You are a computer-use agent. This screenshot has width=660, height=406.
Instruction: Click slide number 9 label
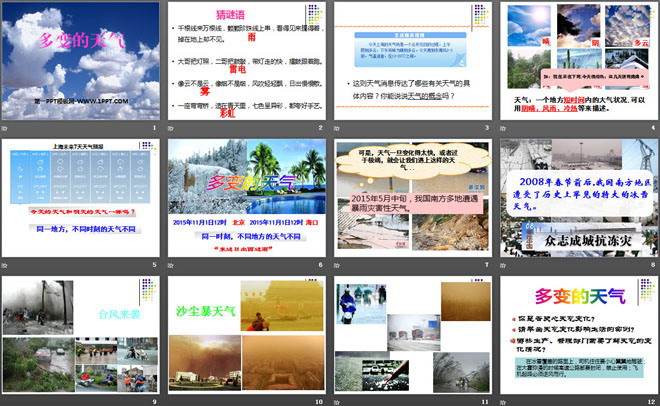point(154,402)
